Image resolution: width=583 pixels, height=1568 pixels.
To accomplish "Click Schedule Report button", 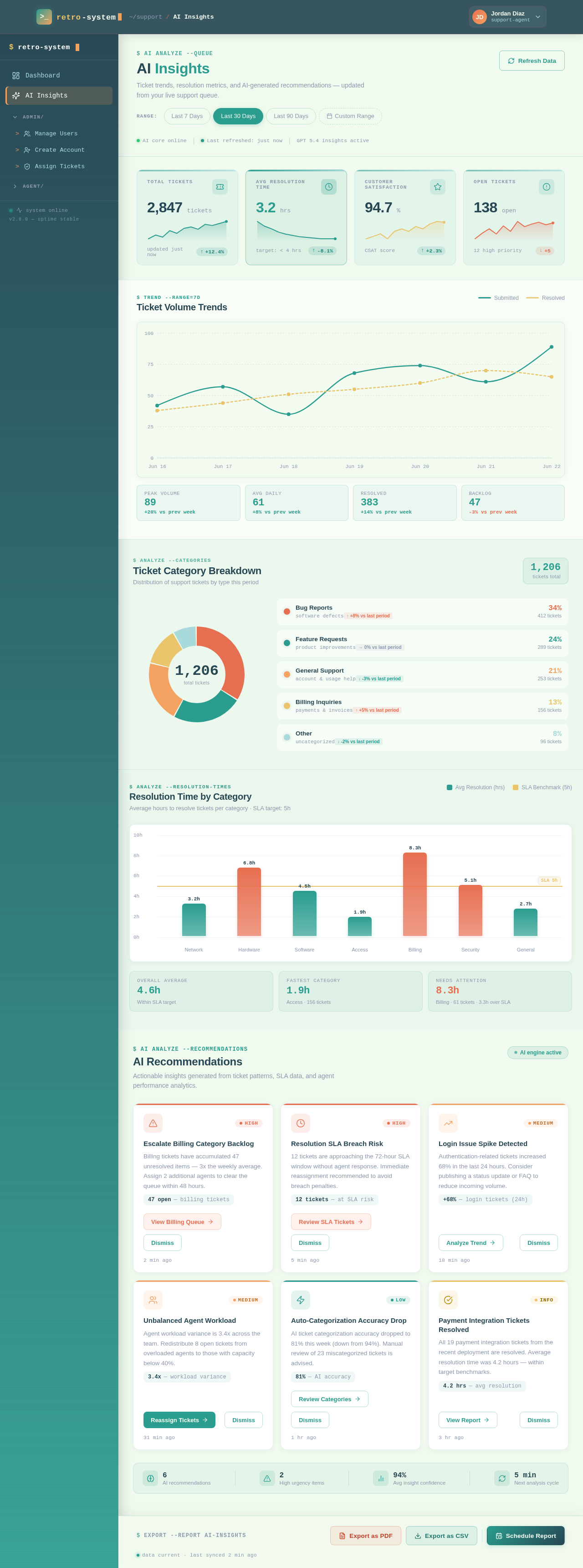I will (x=526, y=1536).
